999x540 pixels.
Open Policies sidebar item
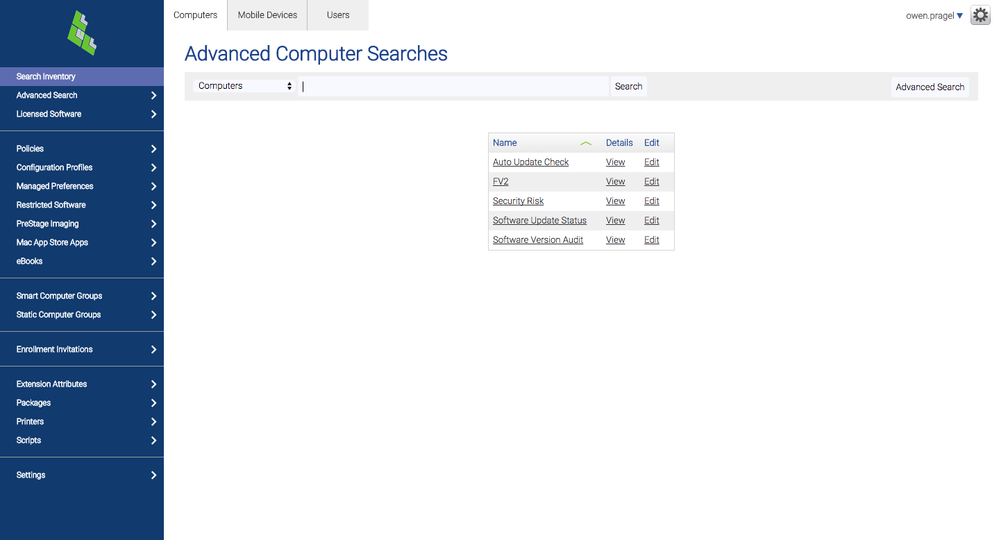(82, 148)
